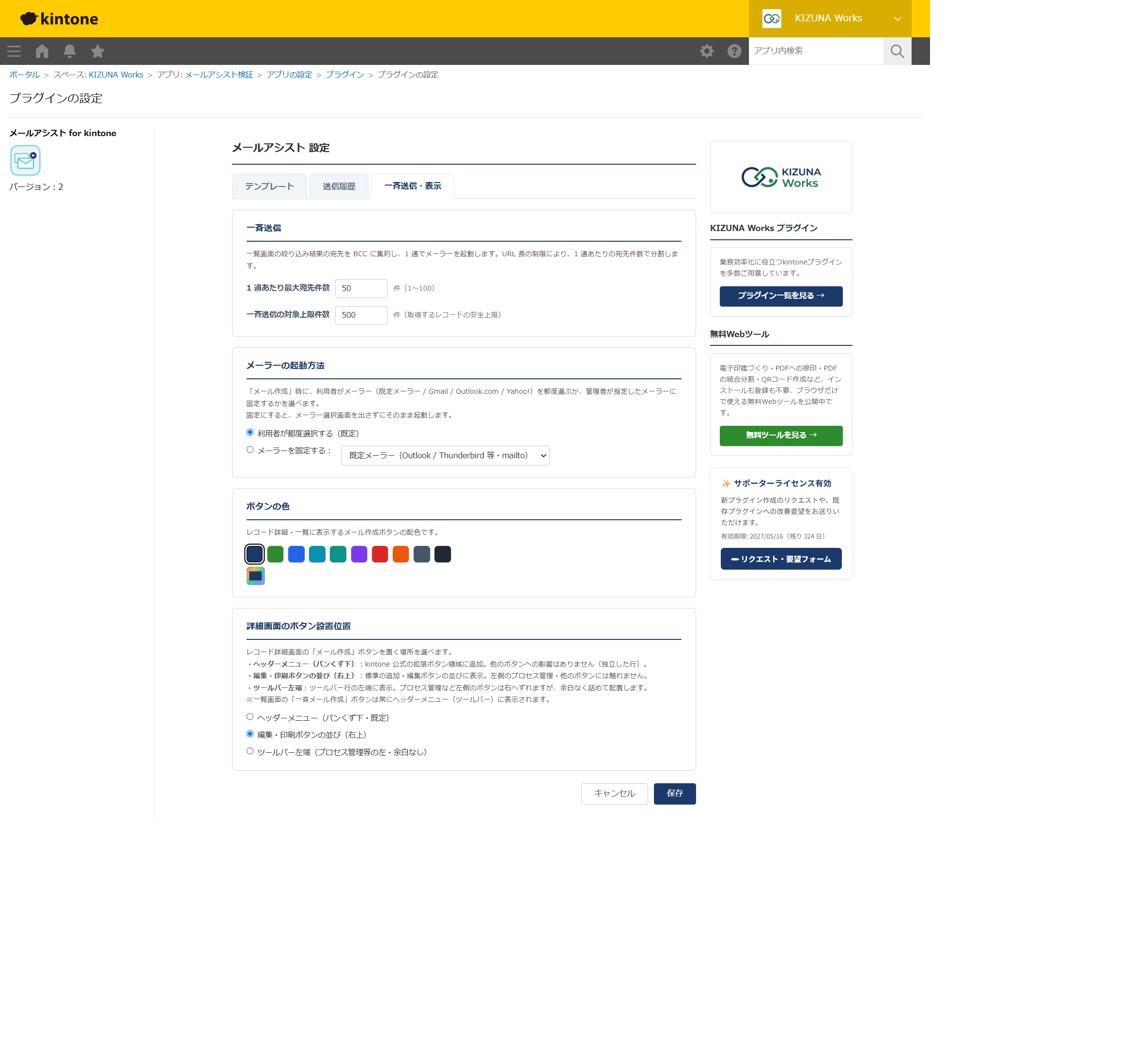
Task: Click the メールアシスト plugin icon
Action: click(x=25, y=160)
